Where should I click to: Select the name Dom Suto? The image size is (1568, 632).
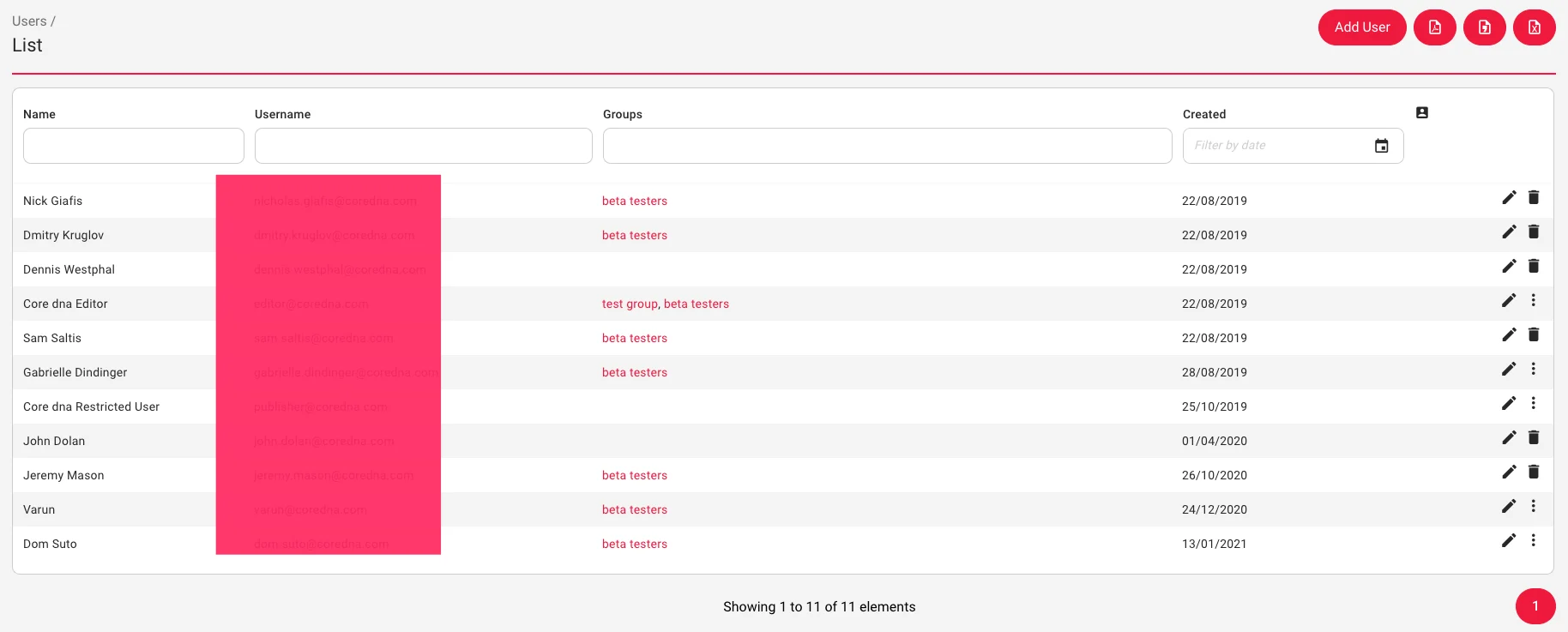click(x=50, y=544)
